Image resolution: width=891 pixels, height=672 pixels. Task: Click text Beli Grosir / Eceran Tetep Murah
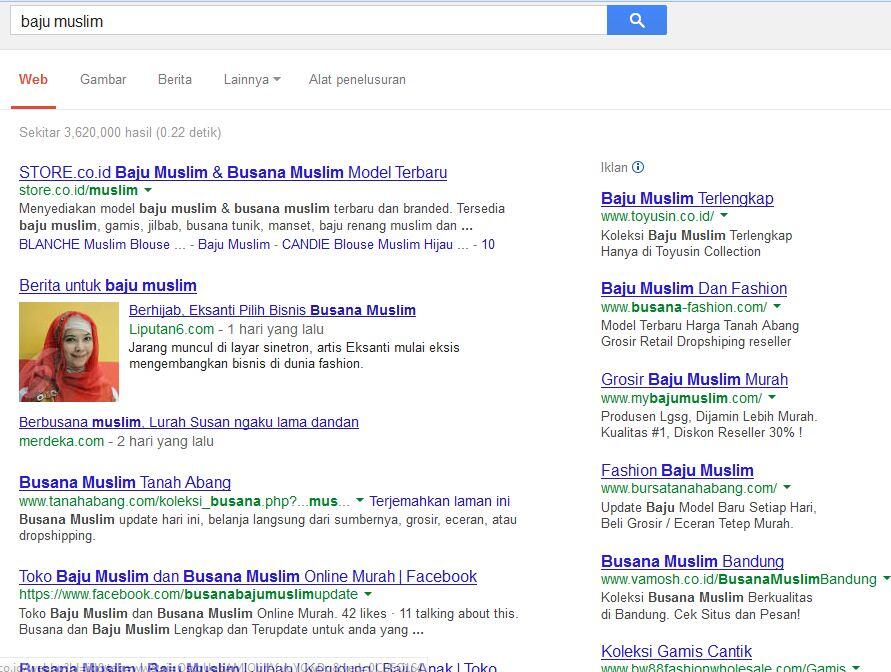pos(697,523)
